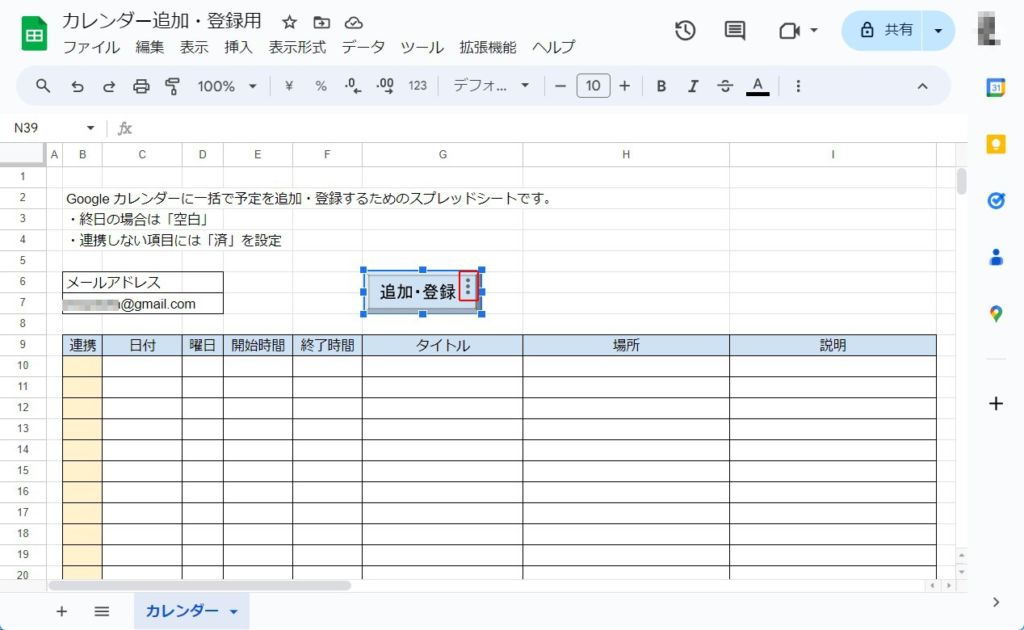Viewport: 1024px width, 630px height.
Task: Open Google Calendar side panel icon
Action: (x=995, y=87)
